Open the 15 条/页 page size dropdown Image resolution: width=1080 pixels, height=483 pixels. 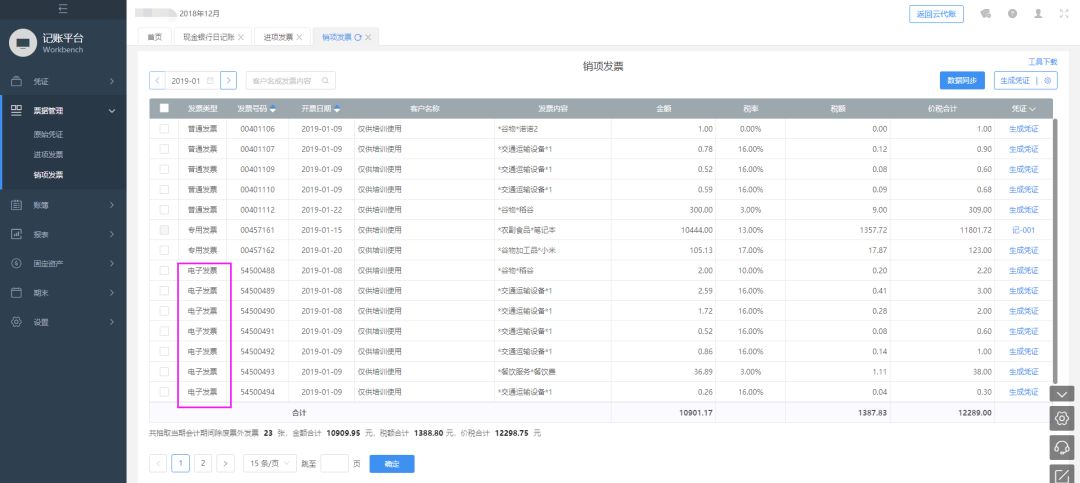coord(270,464)
